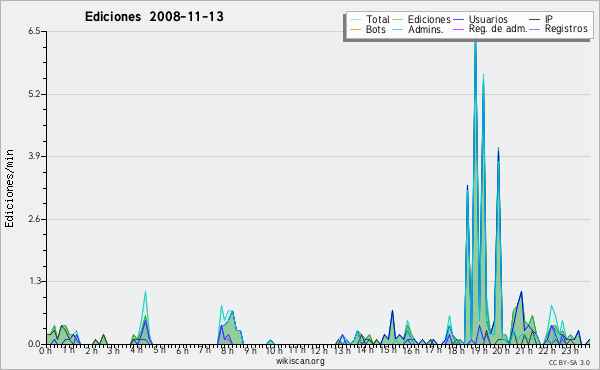The image size is (600, 370).
Task: Click the y-axis value 6.5
Action: click(34, 31)
